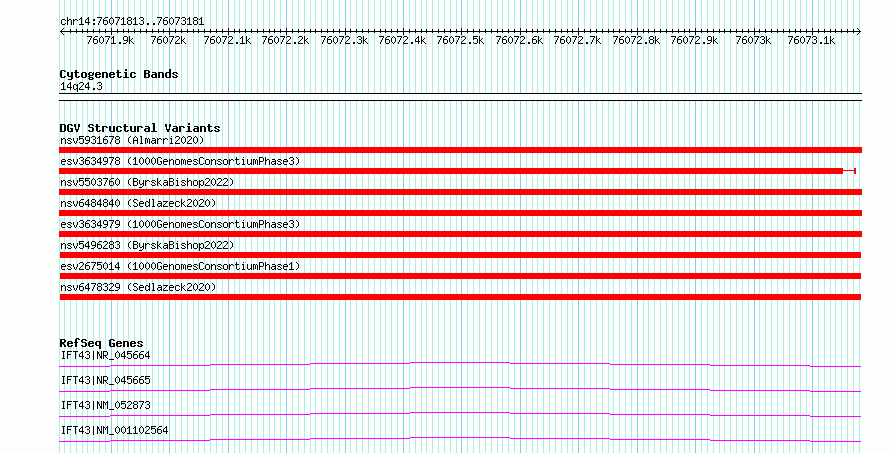Click ruler tick label 76071.9k
Viewport: 890px width, 453px height.
(x=111, y=40)
